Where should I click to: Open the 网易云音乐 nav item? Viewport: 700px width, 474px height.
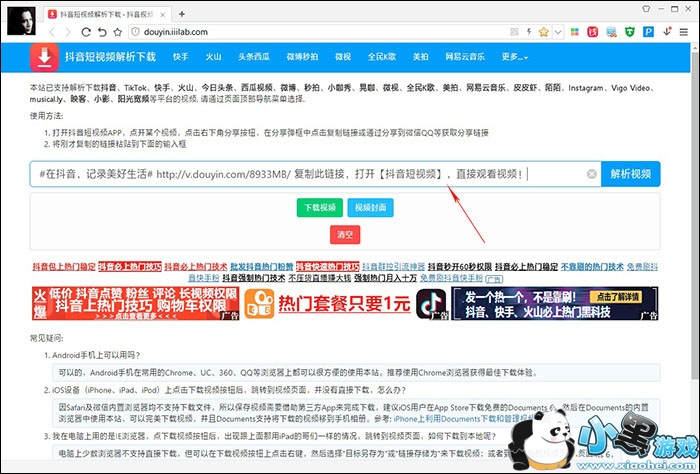coord(465,57)
